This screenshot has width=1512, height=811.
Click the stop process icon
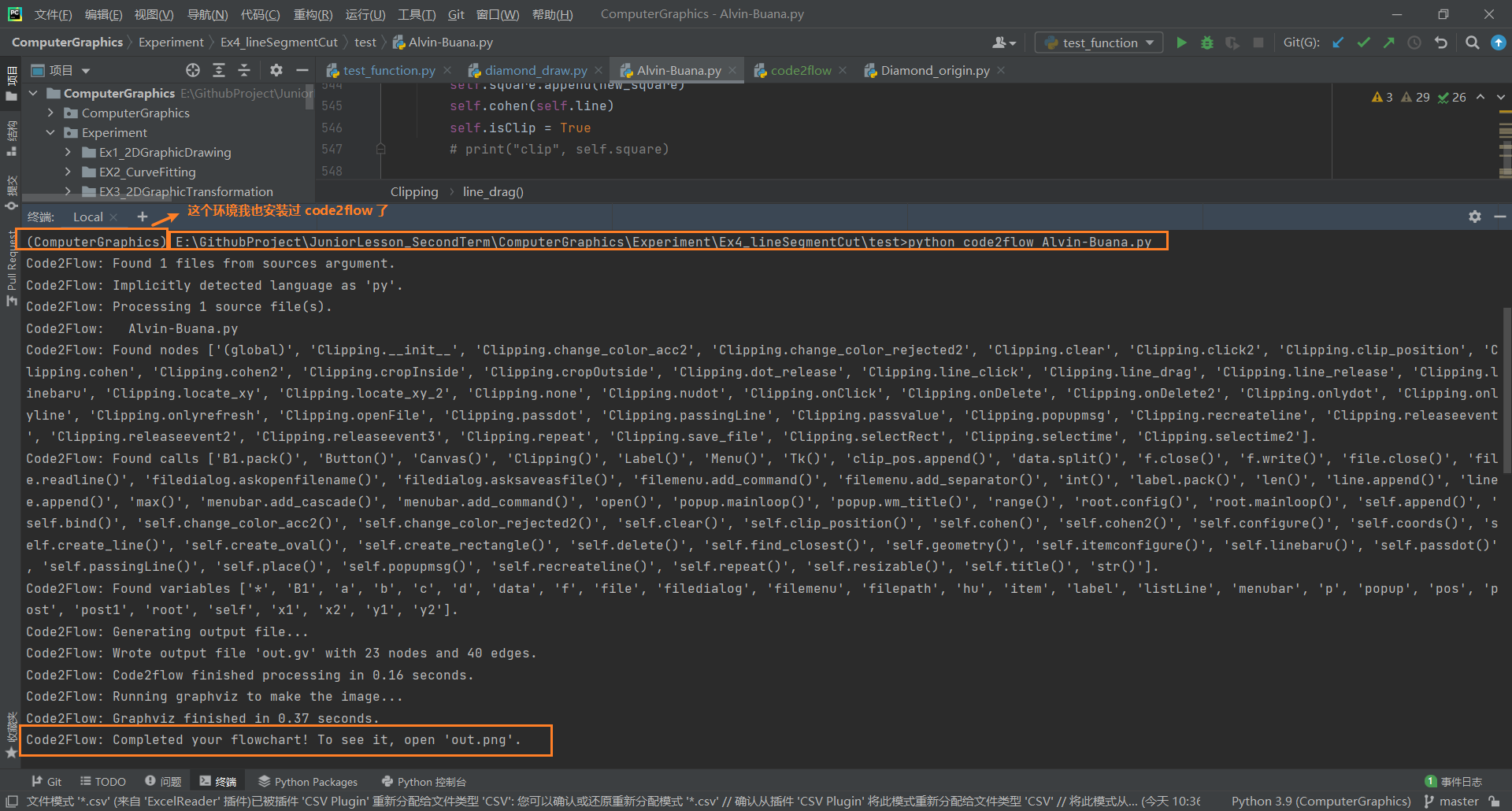(1258, 43)
